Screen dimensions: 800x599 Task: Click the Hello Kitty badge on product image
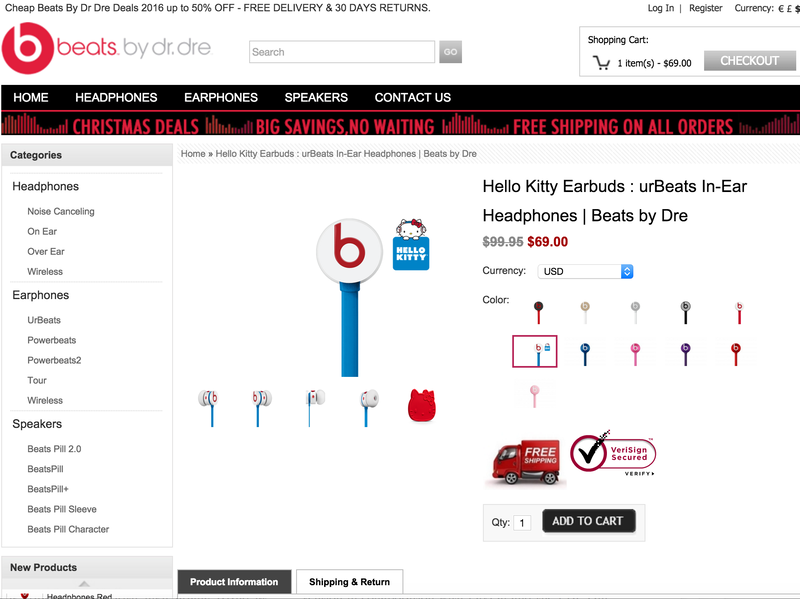411,244
